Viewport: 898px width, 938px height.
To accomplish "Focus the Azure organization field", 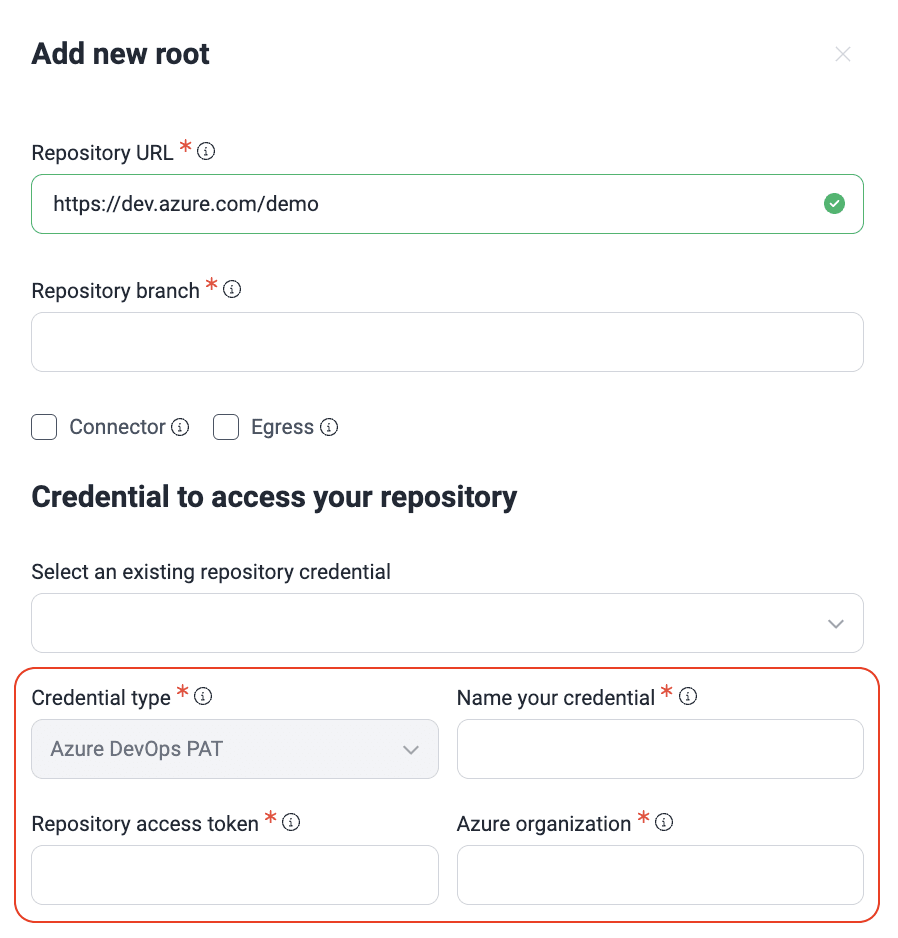I will 660,875.
